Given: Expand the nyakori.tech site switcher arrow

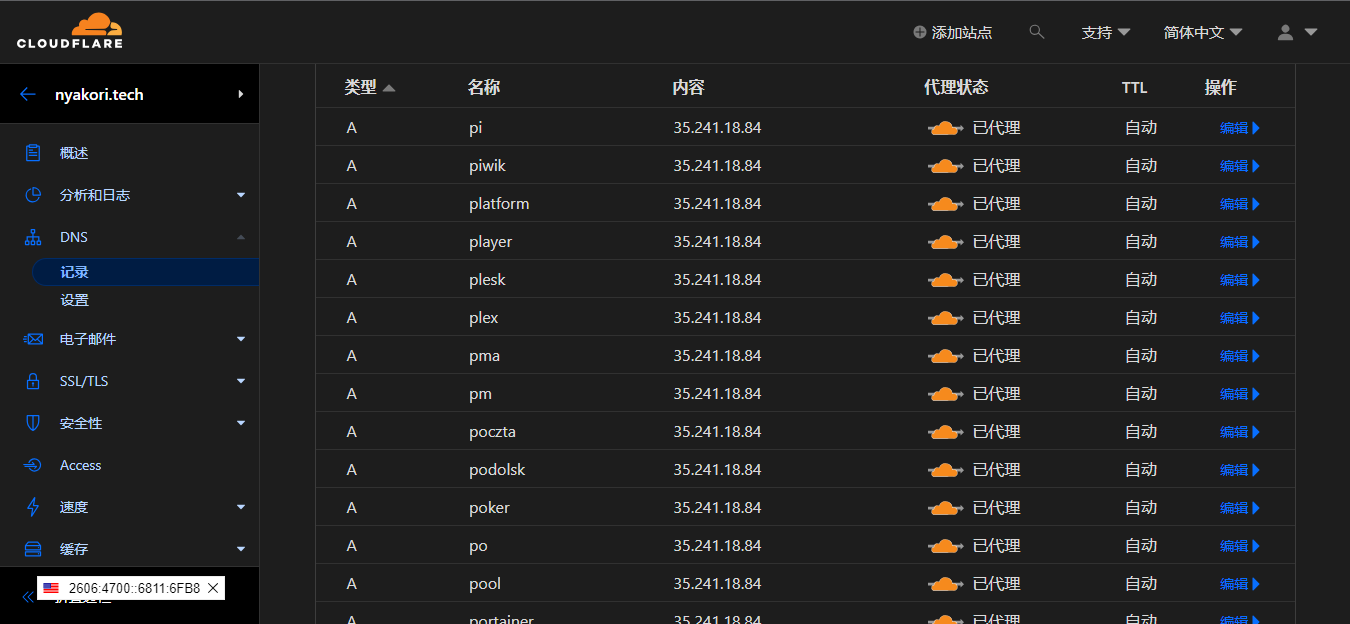Looking at the screenshot, I should click(241, 94).
